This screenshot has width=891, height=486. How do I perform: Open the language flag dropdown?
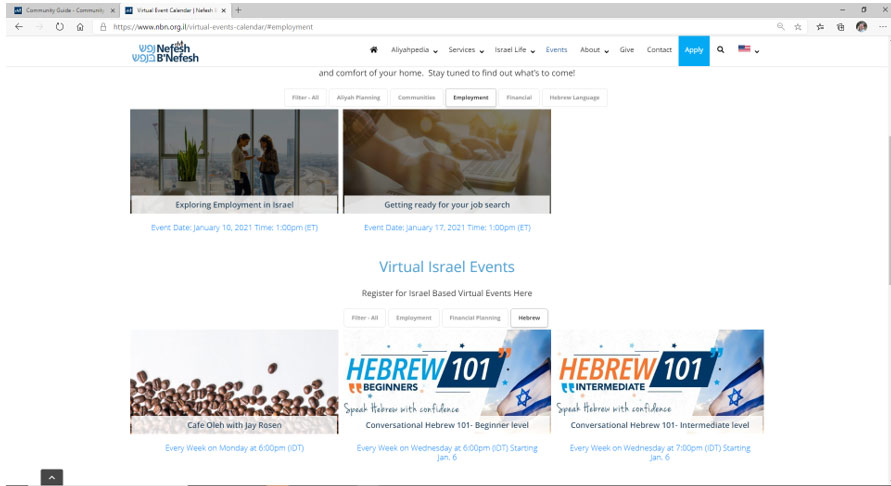pos(748,50)
